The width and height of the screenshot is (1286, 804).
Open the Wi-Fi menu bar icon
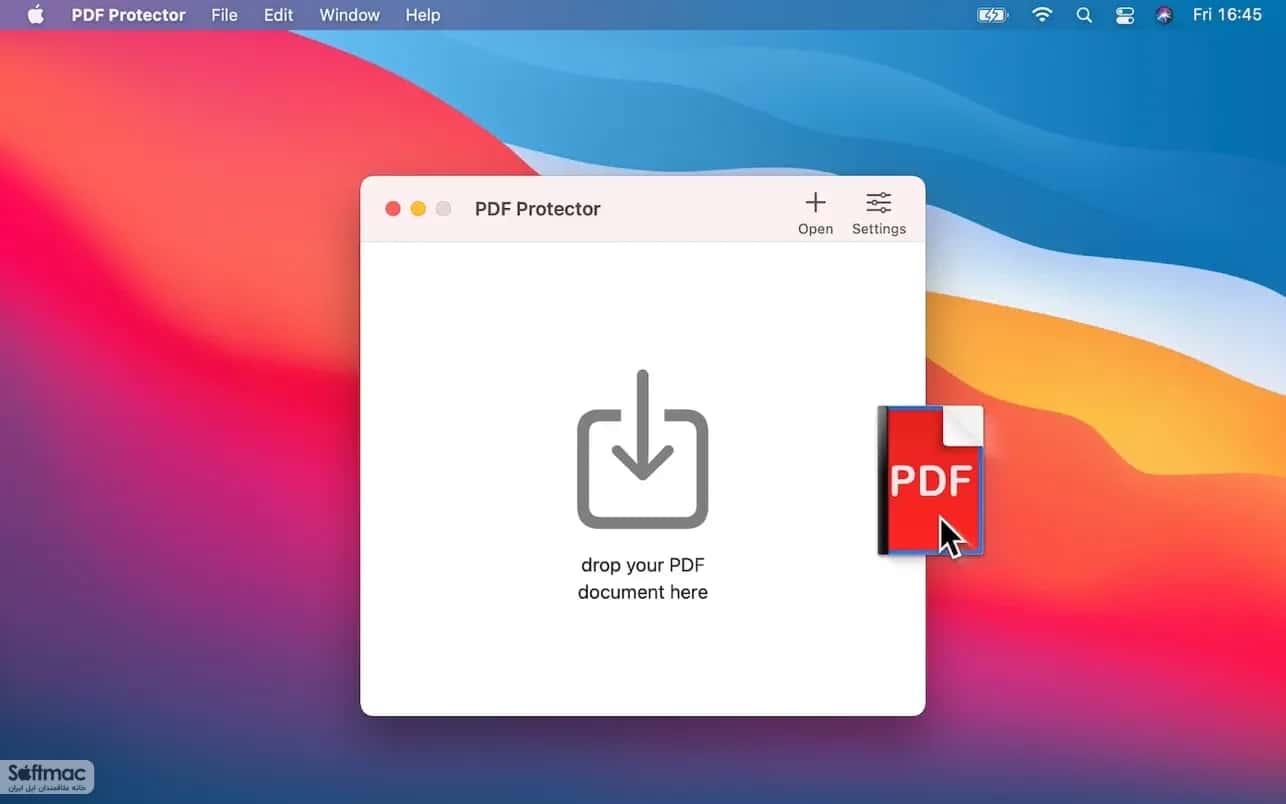(1042, 15)
